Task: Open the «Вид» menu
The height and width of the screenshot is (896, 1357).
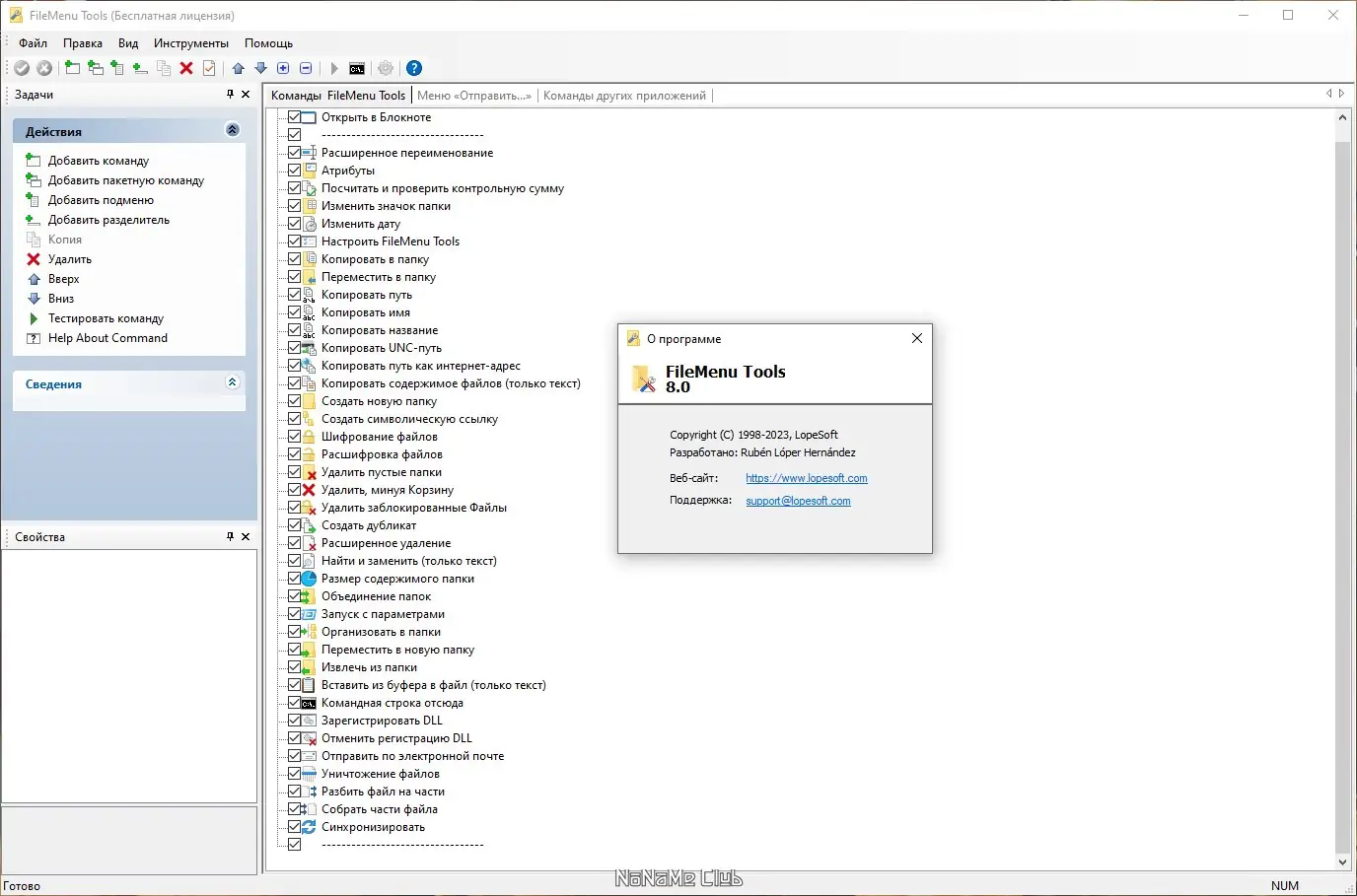Action: [128, 43]
